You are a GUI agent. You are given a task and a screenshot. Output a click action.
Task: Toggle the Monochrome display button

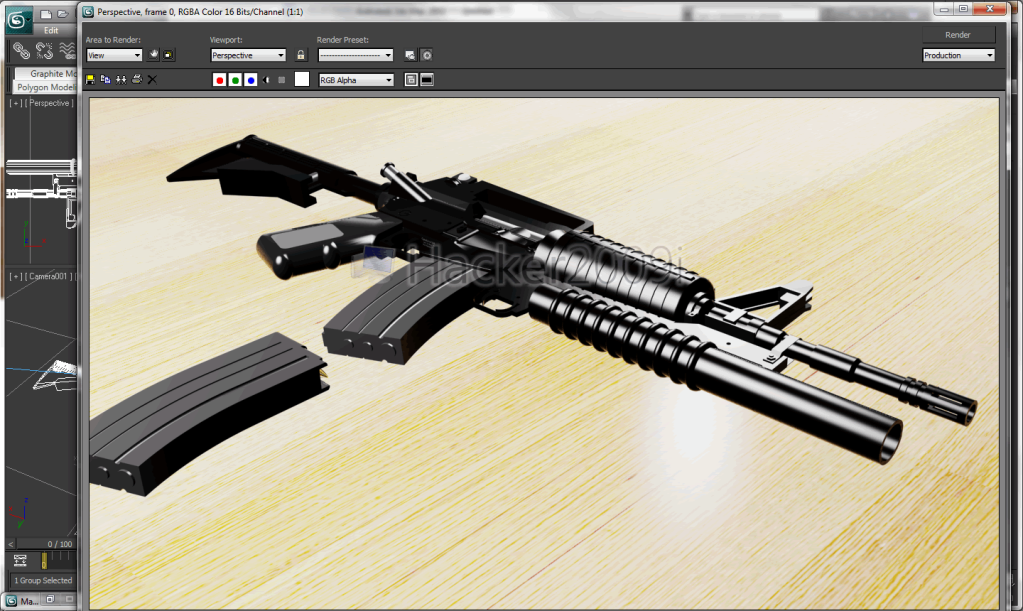(x=282, y=80)
